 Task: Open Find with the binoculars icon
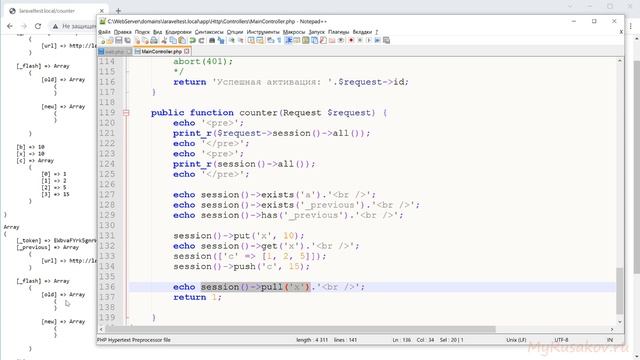tap(212, 40)
